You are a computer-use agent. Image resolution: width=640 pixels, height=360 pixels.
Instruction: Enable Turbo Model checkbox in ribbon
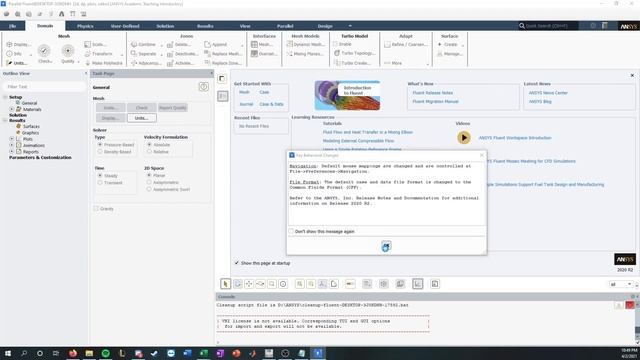[x=336, y=44]
